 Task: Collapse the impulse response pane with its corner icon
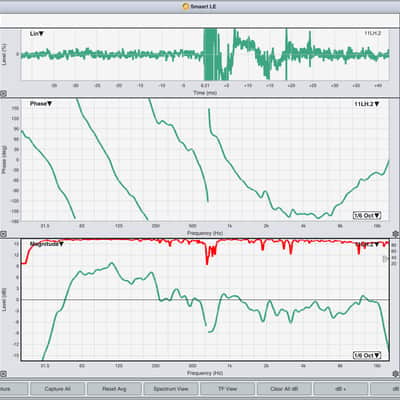[x=3, y=94]
